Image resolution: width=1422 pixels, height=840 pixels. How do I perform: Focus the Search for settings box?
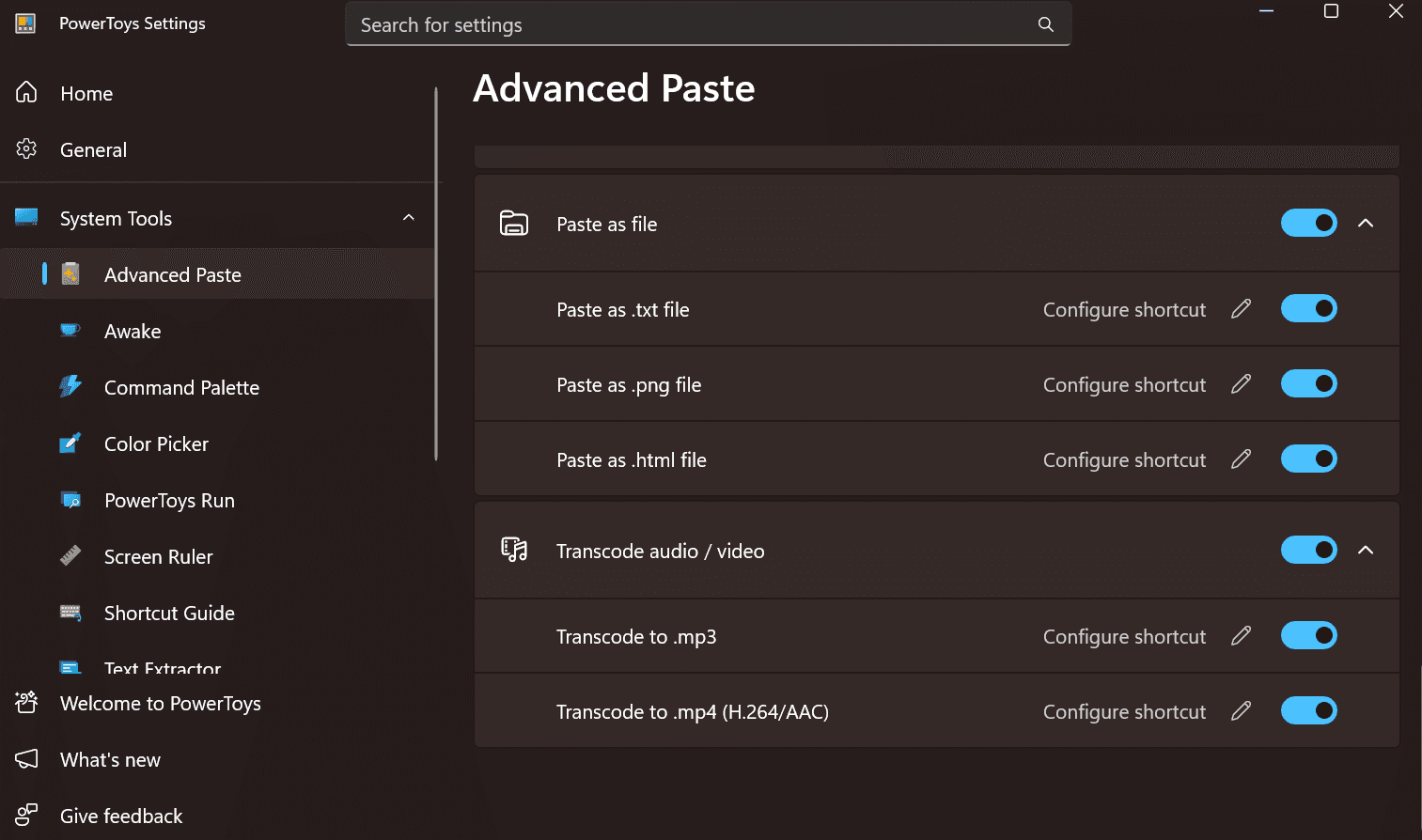point(691,25)
